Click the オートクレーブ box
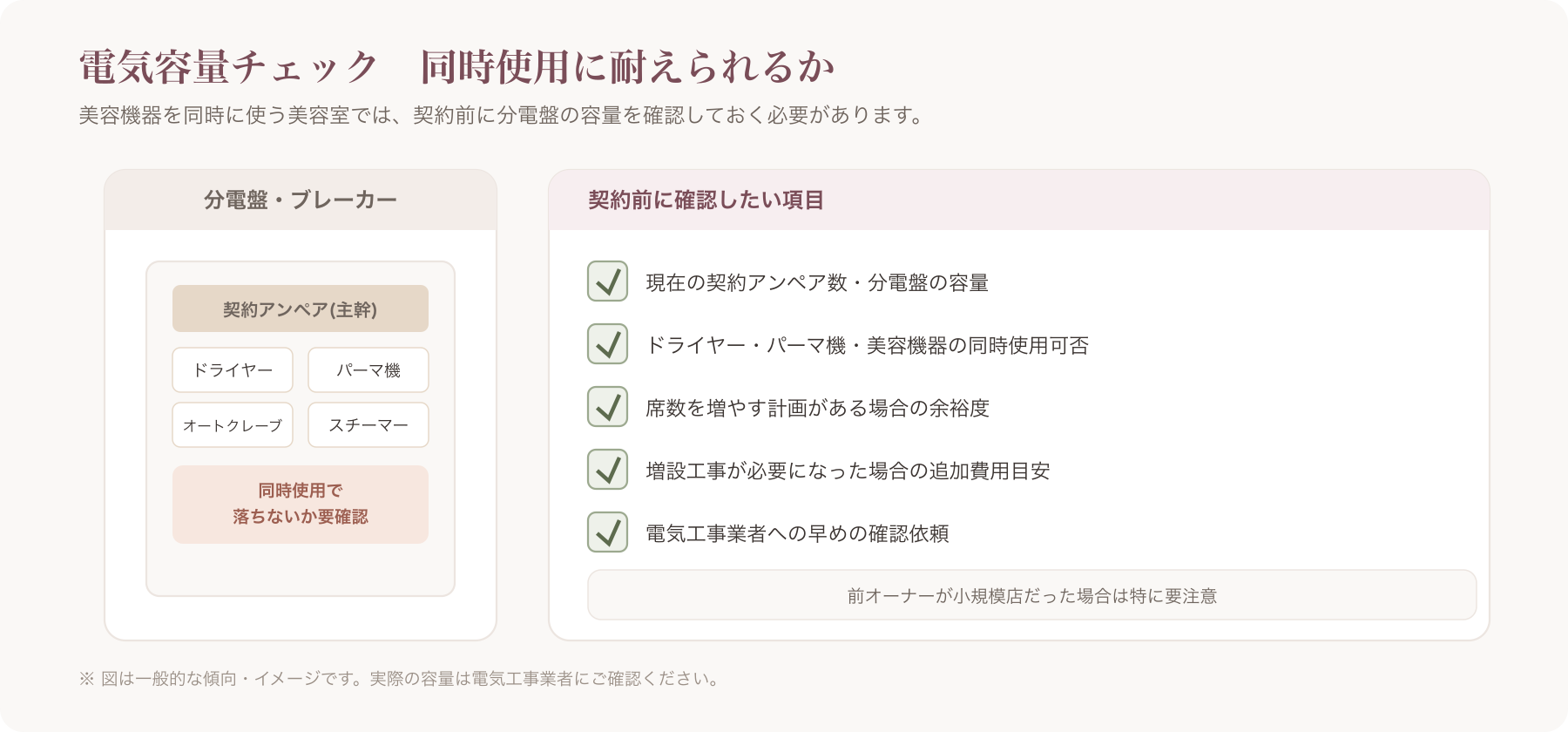Image resolution: width=1568 pixels, height=732 pixels. pyautogui.click(x=233, y=425)
